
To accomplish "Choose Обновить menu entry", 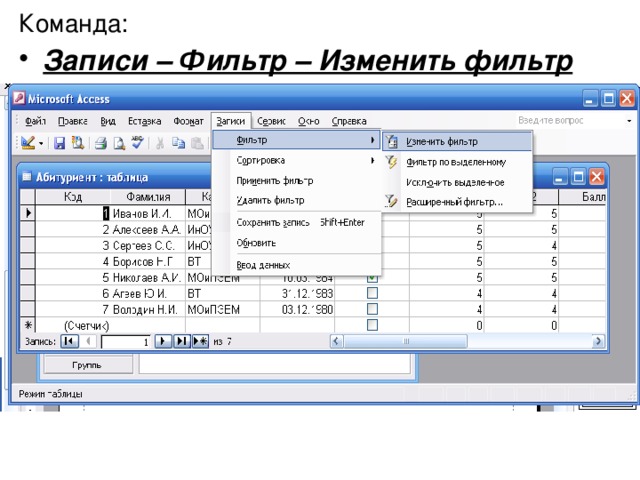I will point(297,243).
